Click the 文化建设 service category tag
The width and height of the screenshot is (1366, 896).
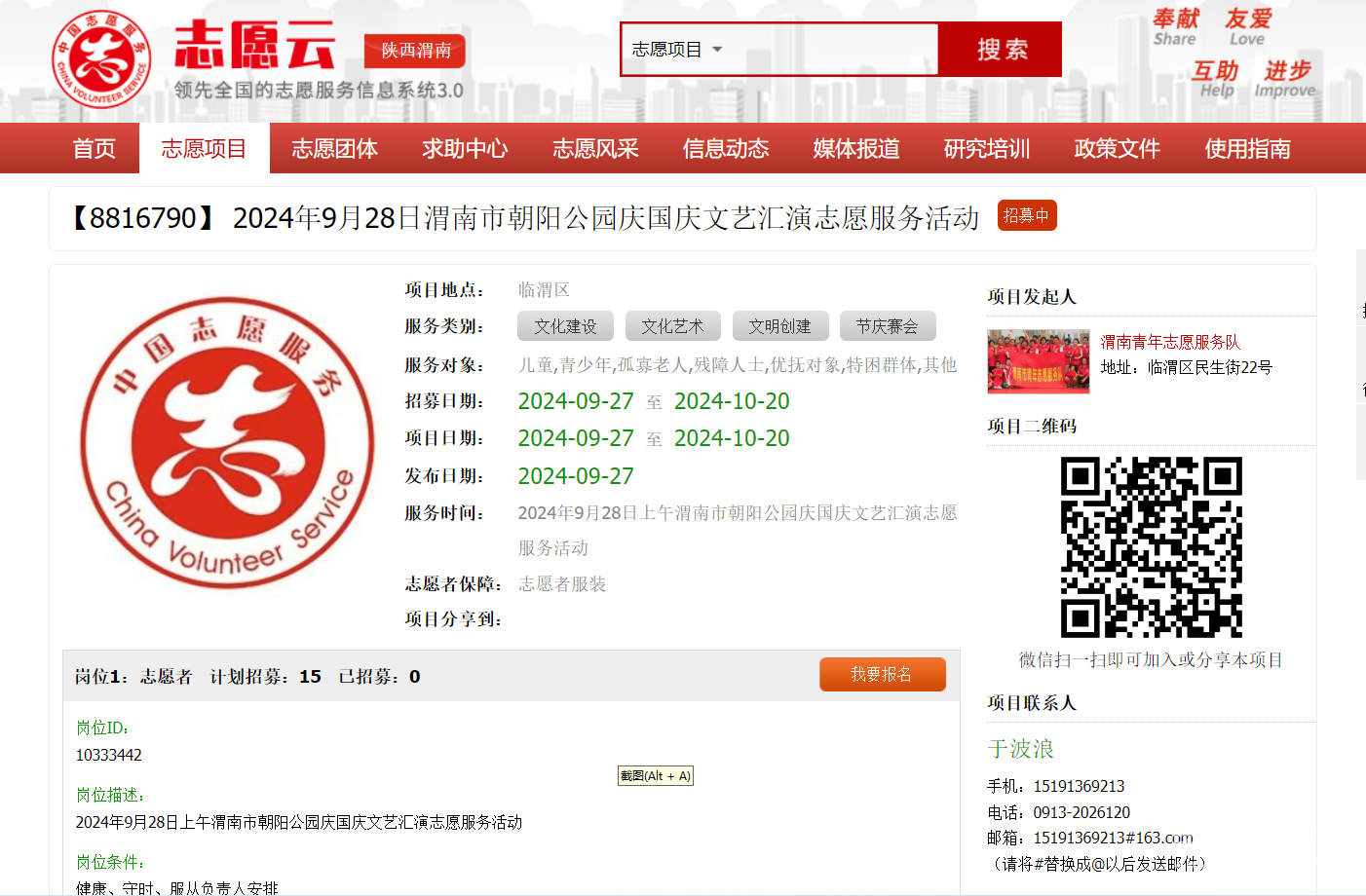pos(565,326)
